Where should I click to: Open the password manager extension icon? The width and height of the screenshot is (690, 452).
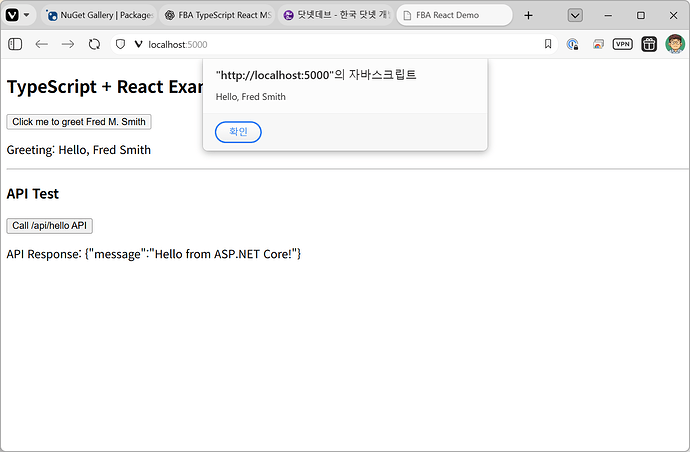click(573, 44)
